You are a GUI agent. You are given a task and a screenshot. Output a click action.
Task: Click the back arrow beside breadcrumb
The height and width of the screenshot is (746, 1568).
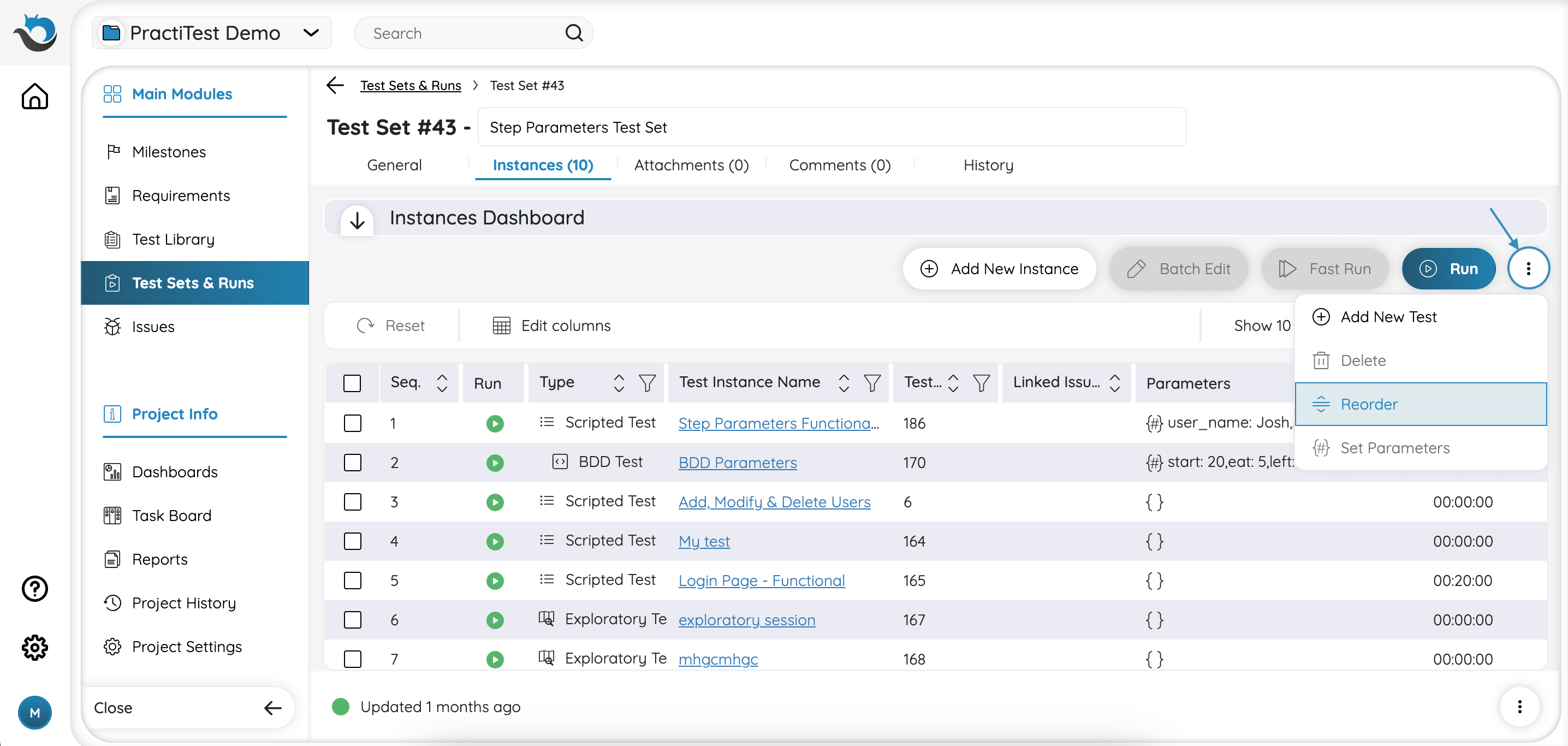[335, 85]
